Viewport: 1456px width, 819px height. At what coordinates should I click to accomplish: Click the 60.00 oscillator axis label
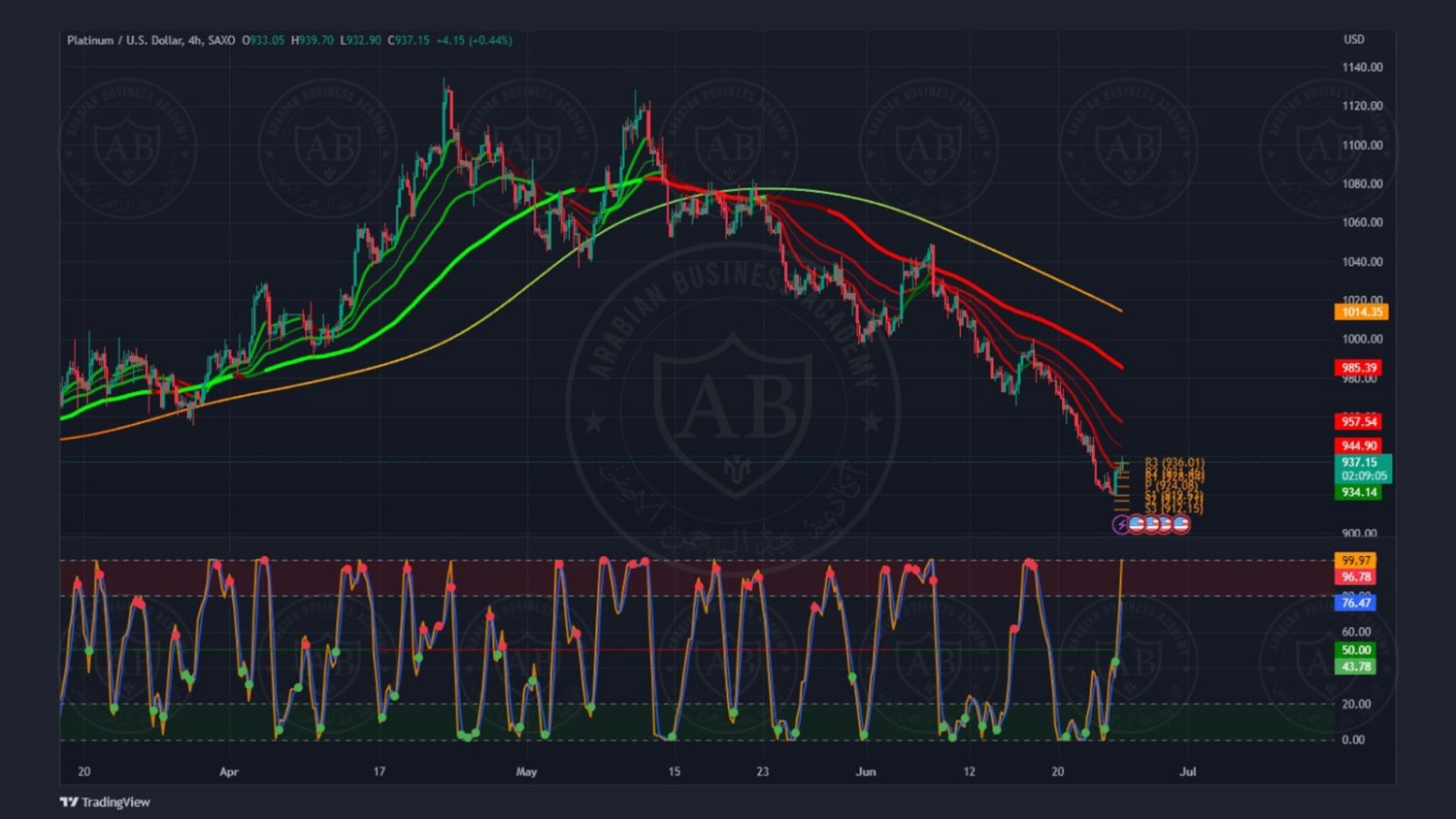[x=1356, y=631]
